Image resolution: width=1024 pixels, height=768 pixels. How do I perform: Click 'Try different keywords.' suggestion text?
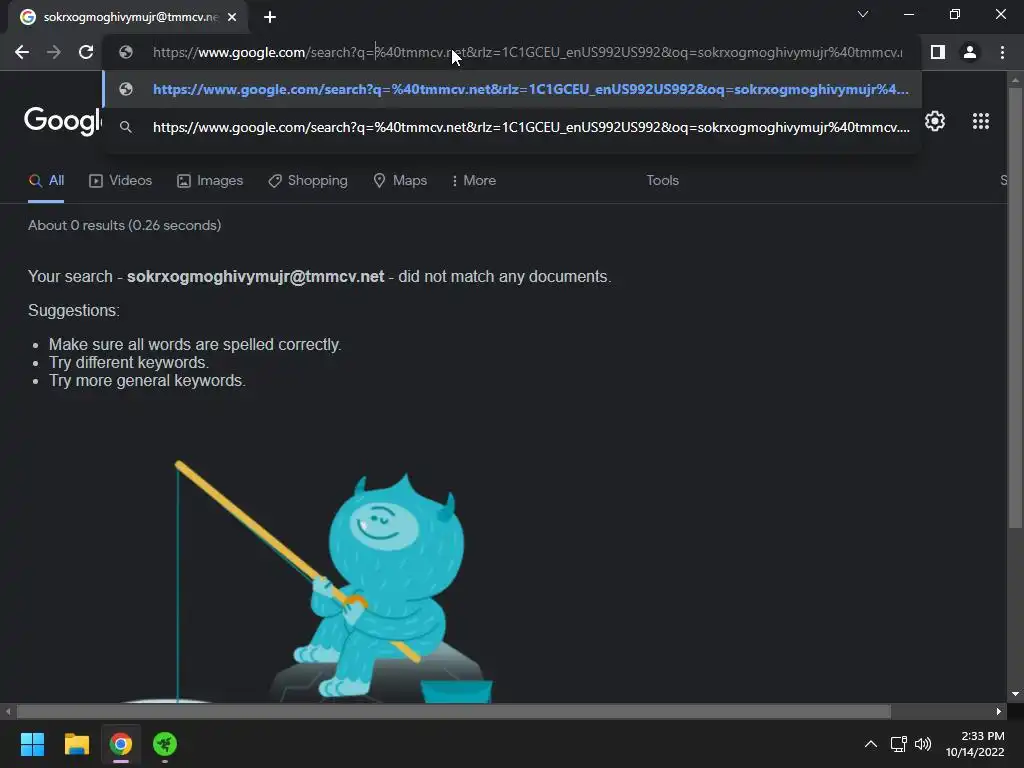click(x=129, y=362)
